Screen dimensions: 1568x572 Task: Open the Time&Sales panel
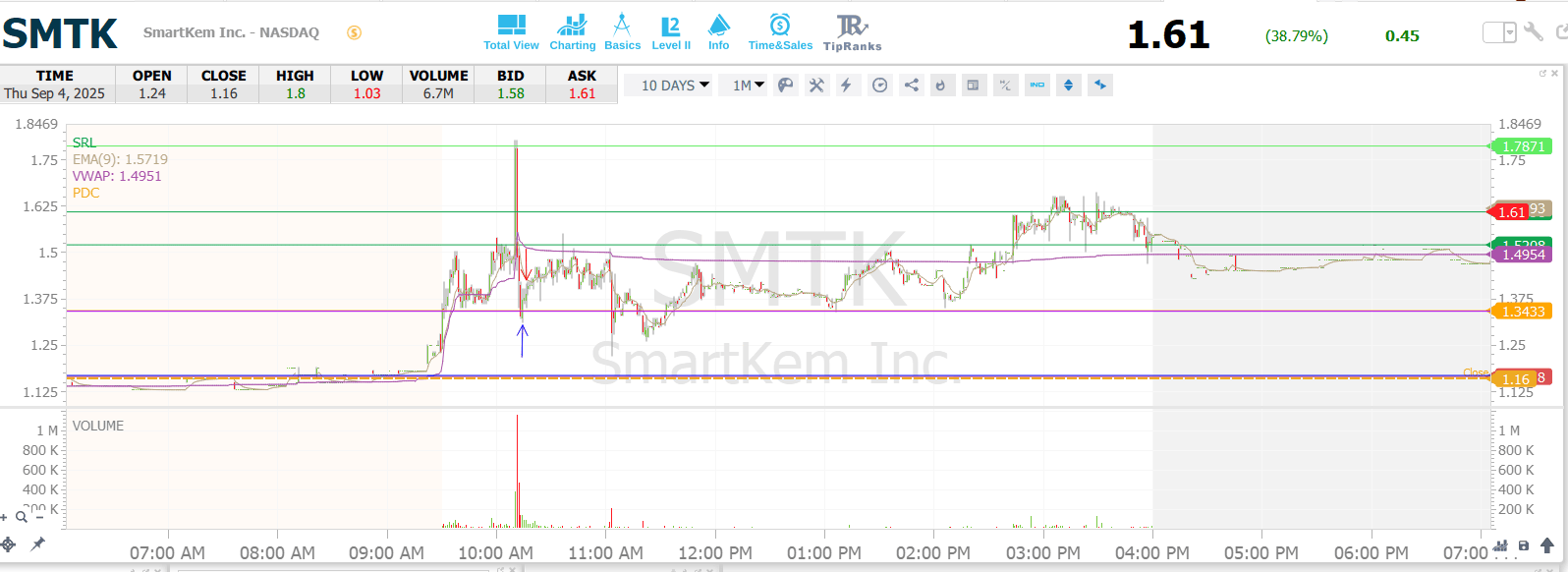[780, 32]
